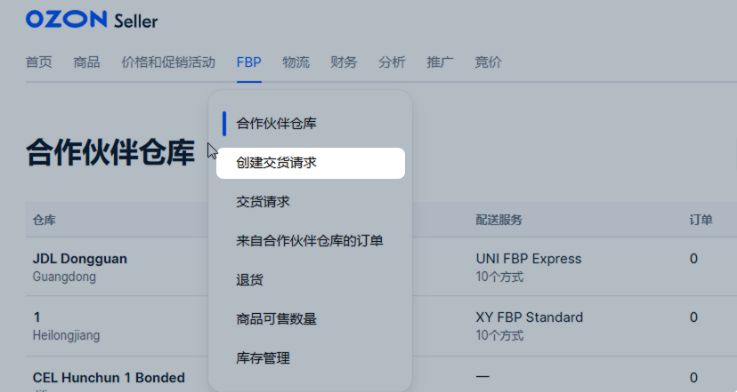Click 10个方式 under UNI FBP Express
Viewport: 737px width, 392px height.
click(x=500, y=277)
